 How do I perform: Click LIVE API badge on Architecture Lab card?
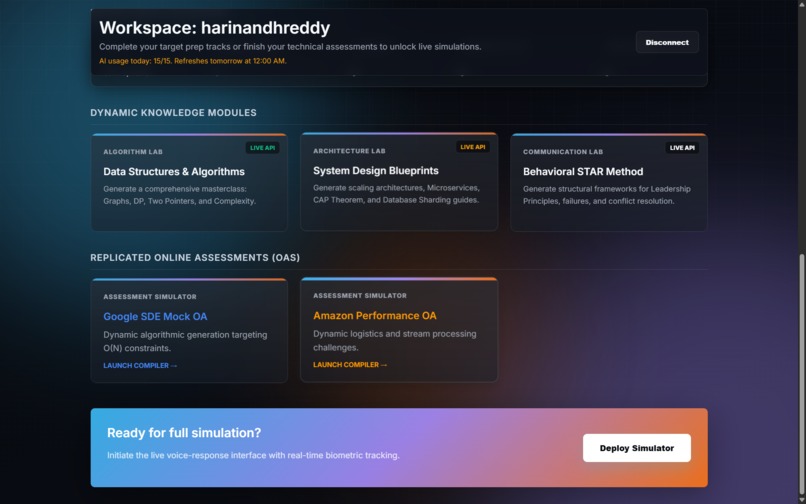(472, 147)
